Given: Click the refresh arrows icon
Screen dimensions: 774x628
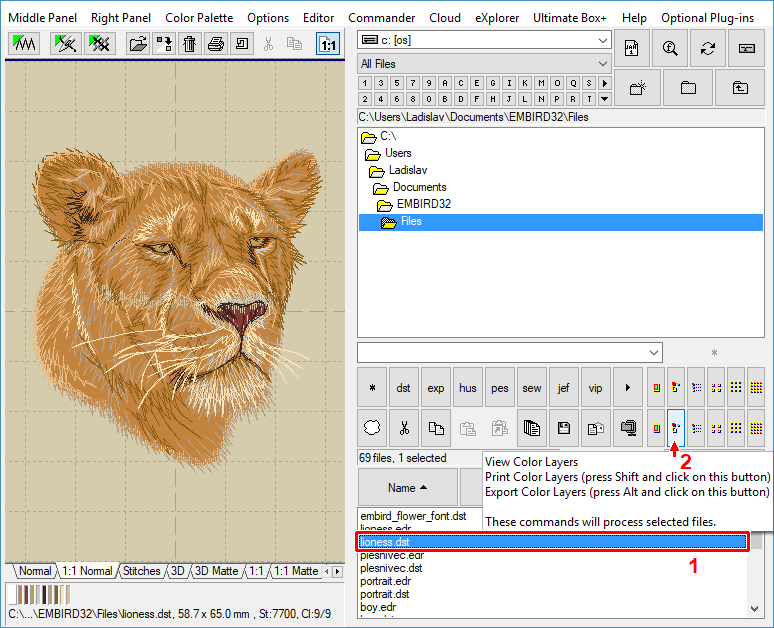Looking at the screenshot, I should [x=708, y=48].
